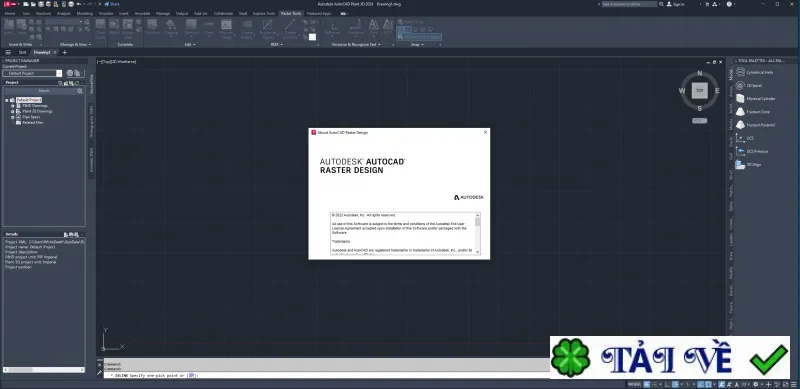Screen dimensions: 800x389
Task: Expand the Snap ribbon panel dropdown
Action: point(418,44)
